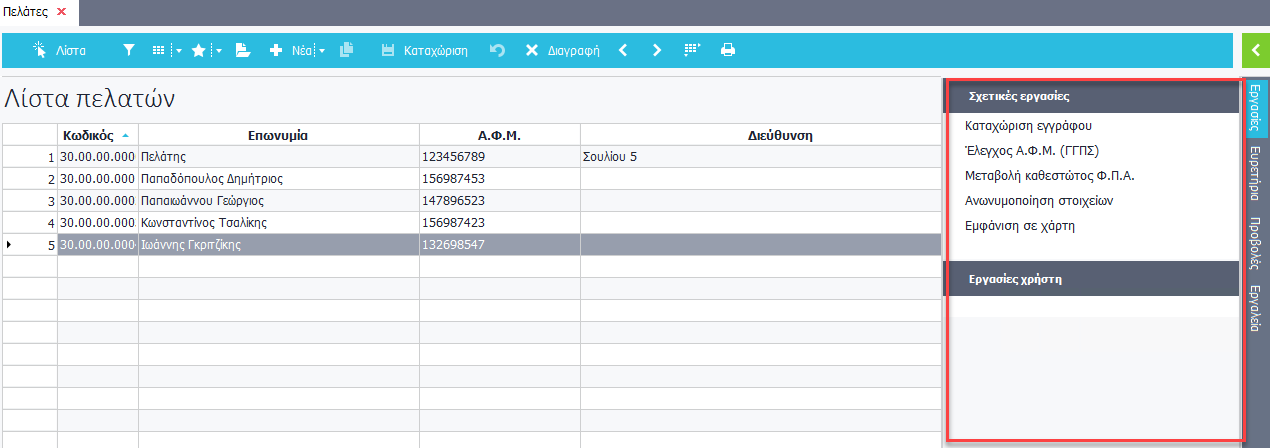The image size is (1270, 448).
Task: Select the Εργαλεία side tab
Action: 1254,308
